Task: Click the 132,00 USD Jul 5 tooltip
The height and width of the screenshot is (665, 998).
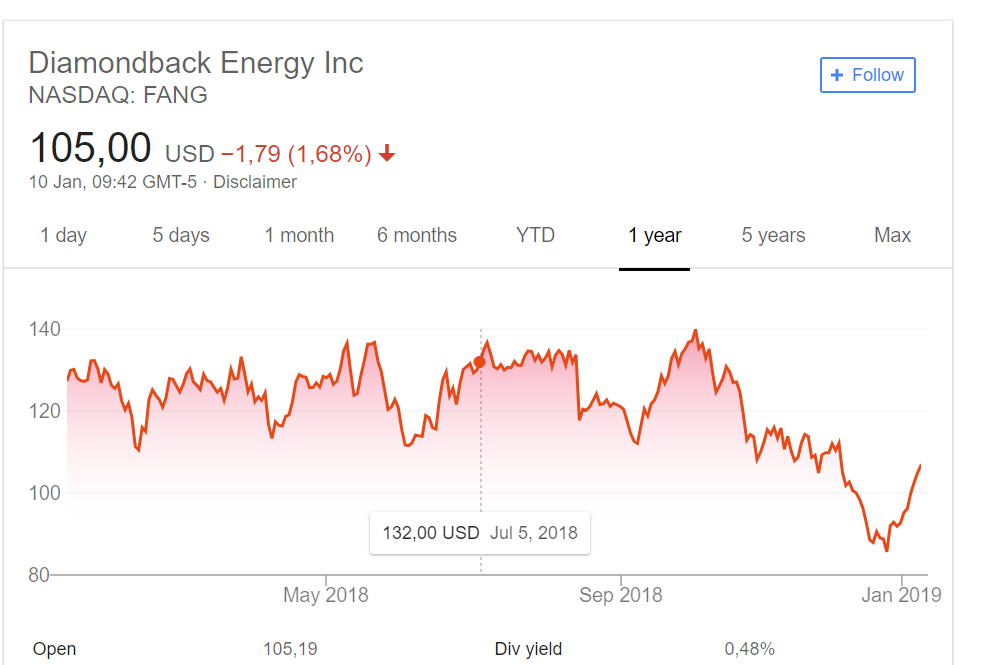Action: (480, 533)
